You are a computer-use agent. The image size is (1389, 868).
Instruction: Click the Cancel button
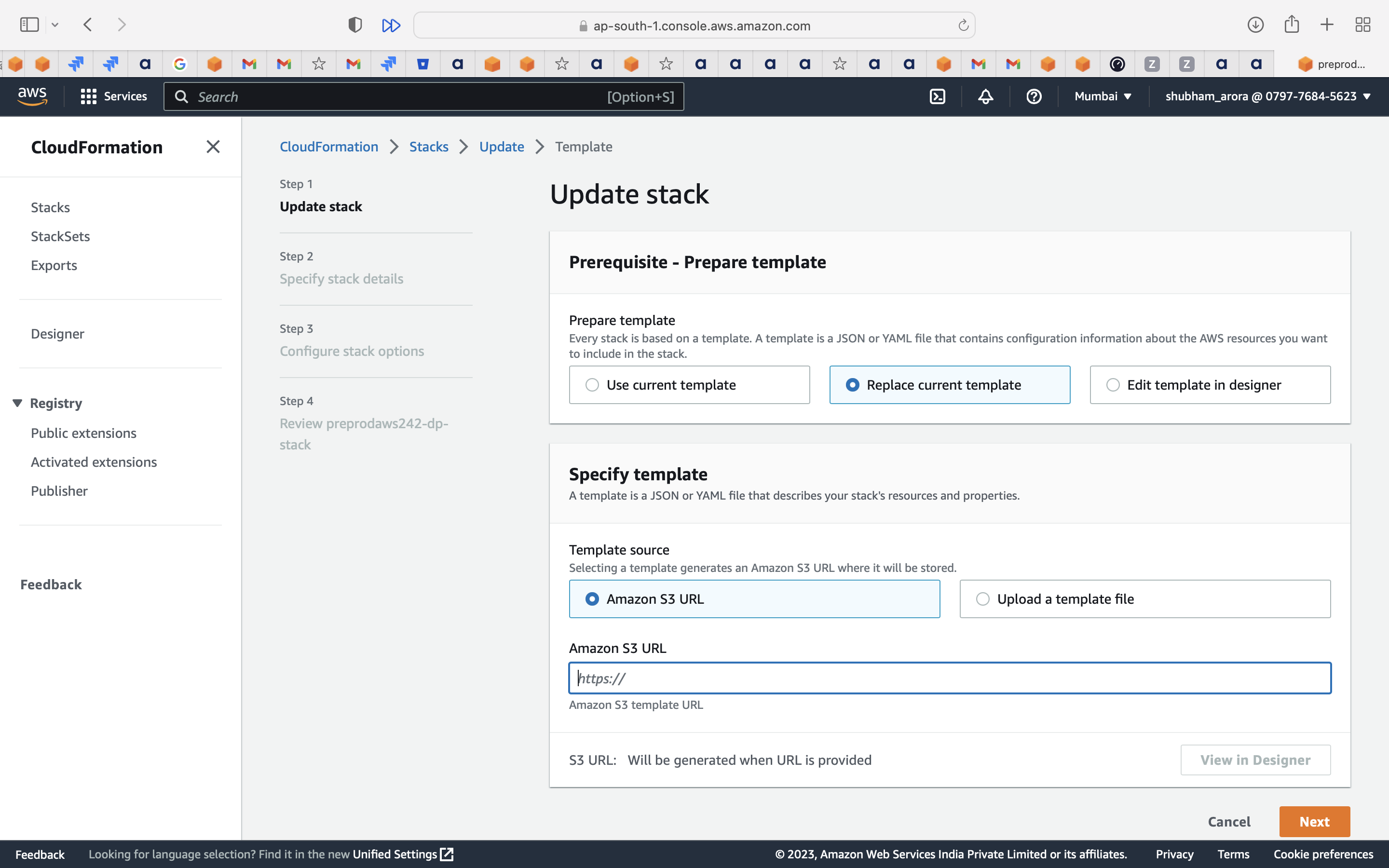point(1229,822)
